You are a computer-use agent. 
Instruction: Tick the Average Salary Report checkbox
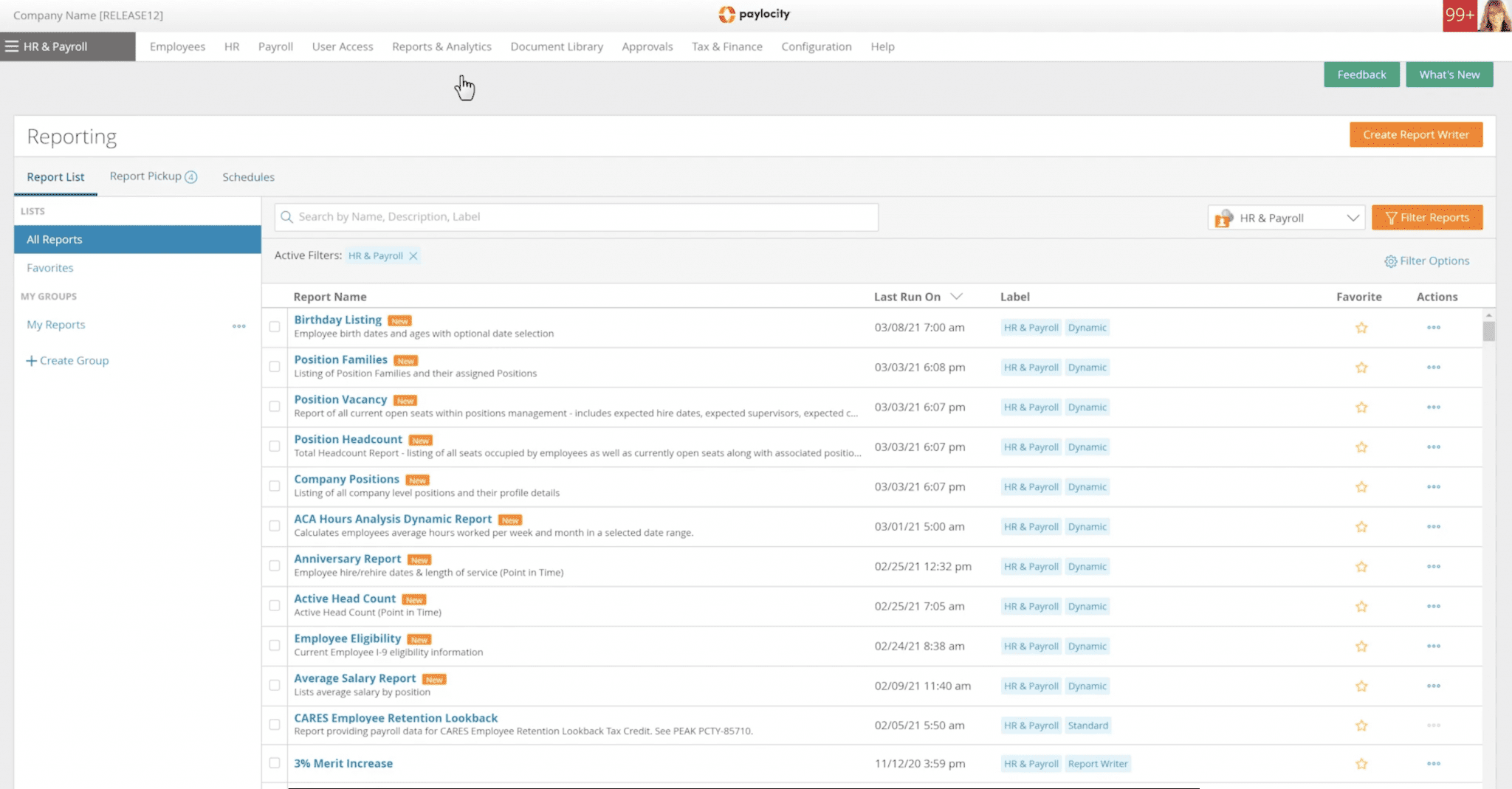(275, 686)
